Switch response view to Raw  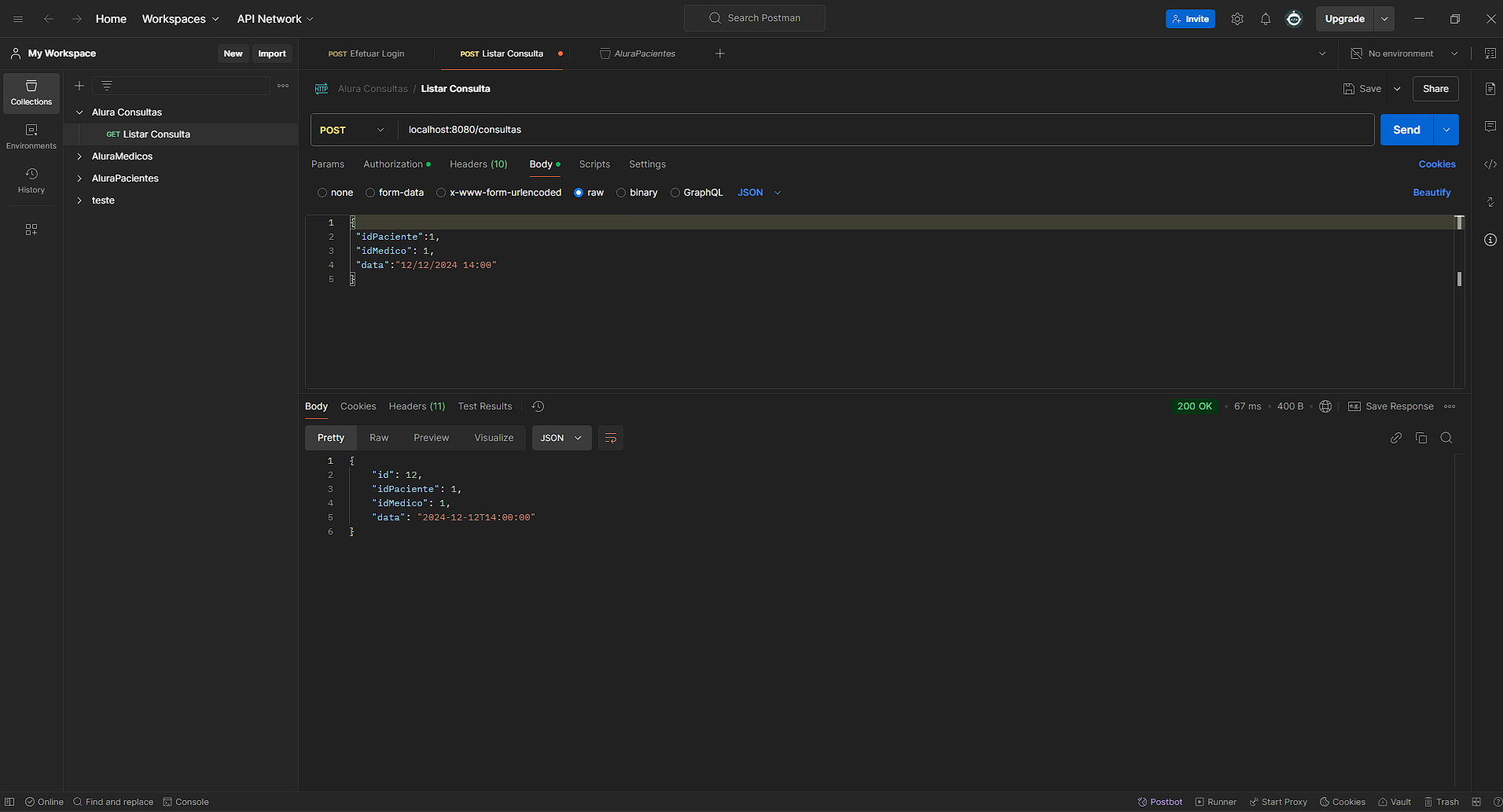point(379,438)
